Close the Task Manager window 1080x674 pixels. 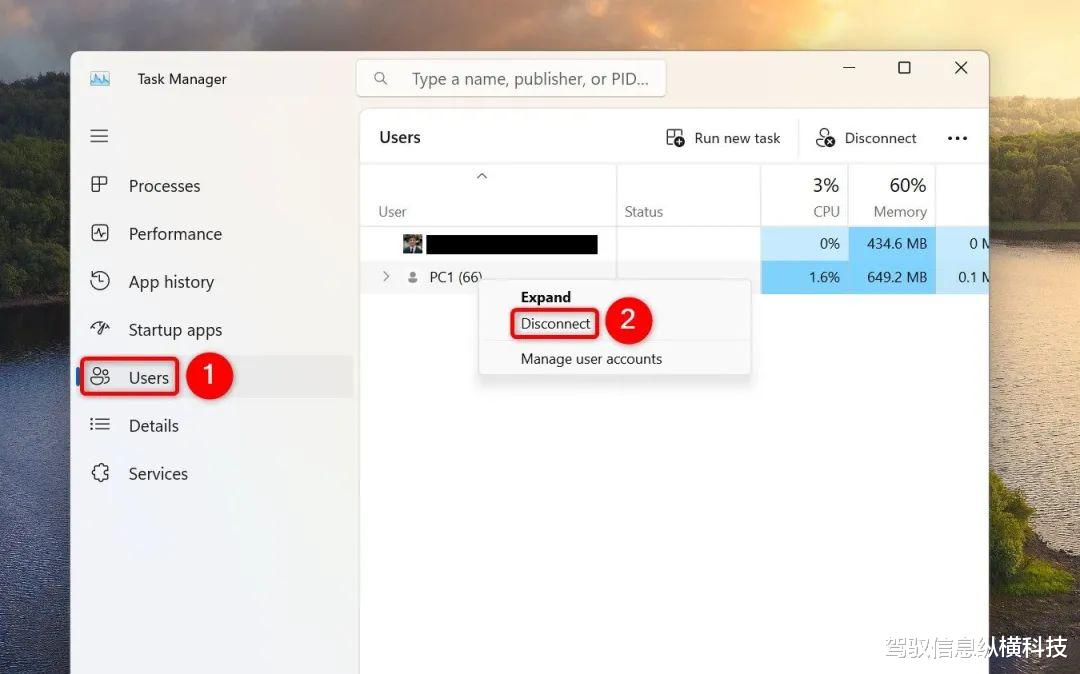point(961,67)
